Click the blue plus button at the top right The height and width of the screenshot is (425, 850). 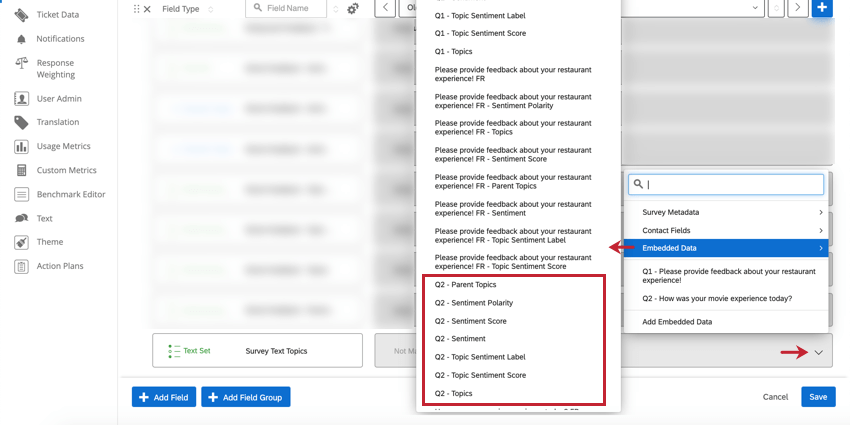pos(822,8)
